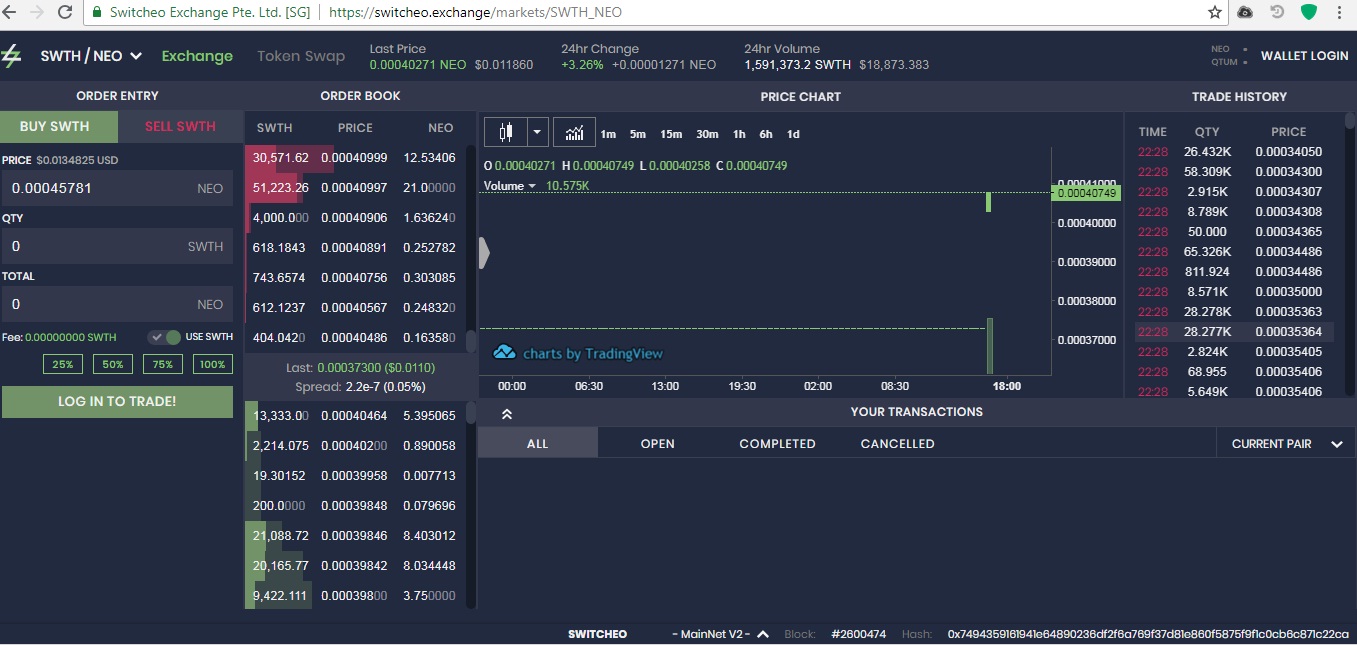The width and height of the screenshot is (1357, 645).
Task: Show ALL transactions tab
Action: [x=538, y=443]
